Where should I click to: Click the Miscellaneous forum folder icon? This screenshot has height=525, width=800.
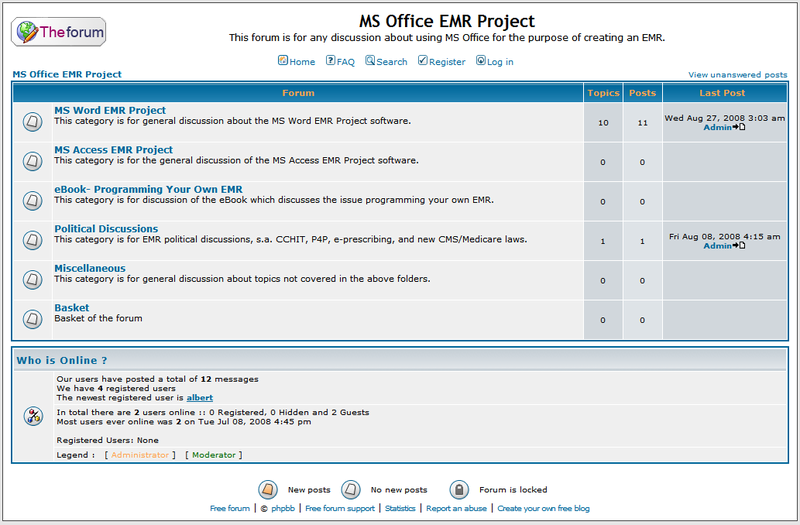pyautogui.click(x=33, y=280)
